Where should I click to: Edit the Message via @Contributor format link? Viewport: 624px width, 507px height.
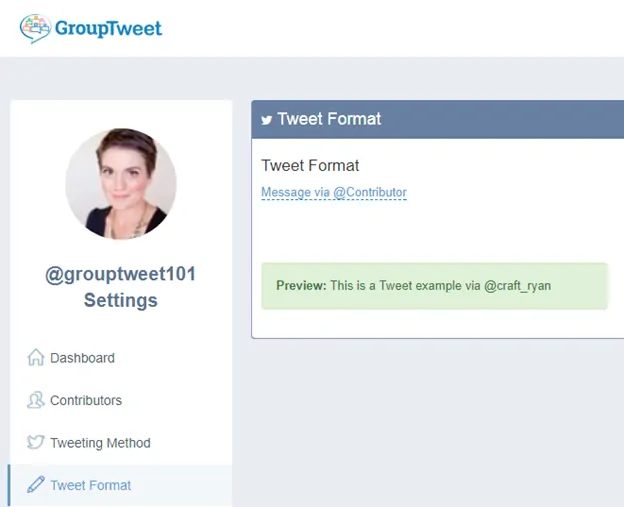[334, 192]
